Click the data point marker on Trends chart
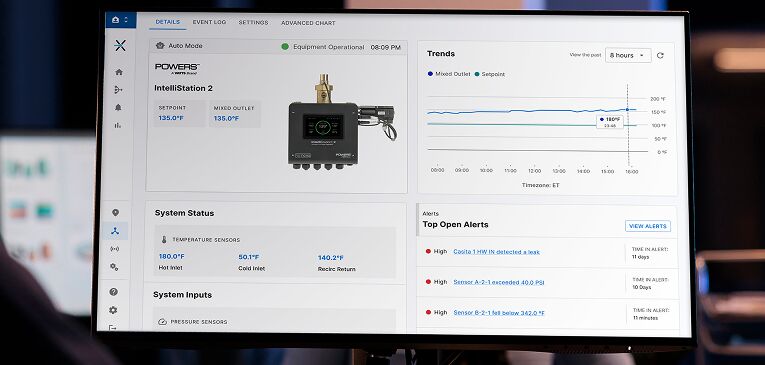This screenshot has height=365, width=765. pyautogui.click(x=627, y=109)
